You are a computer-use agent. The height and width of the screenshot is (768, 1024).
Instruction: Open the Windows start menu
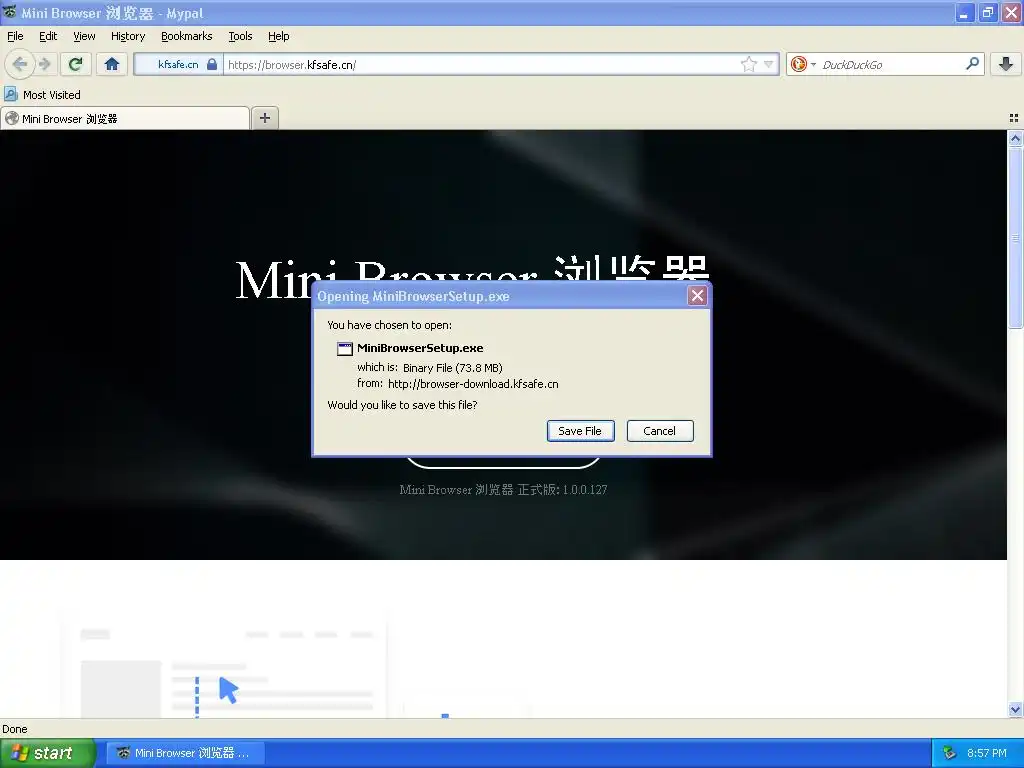click(47, 753)
